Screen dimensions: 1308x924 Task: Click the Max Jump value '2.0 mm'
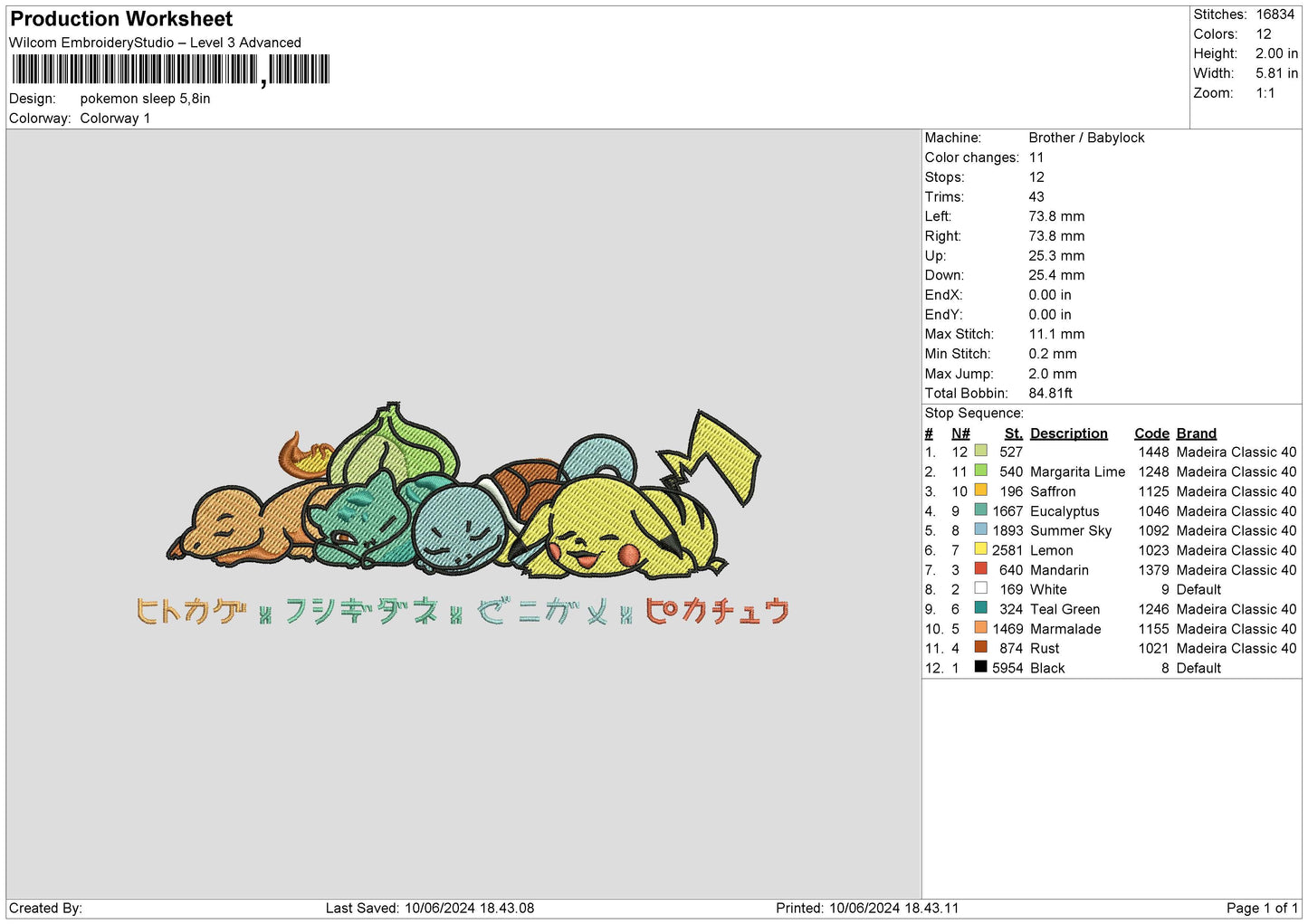[1053, 374]
